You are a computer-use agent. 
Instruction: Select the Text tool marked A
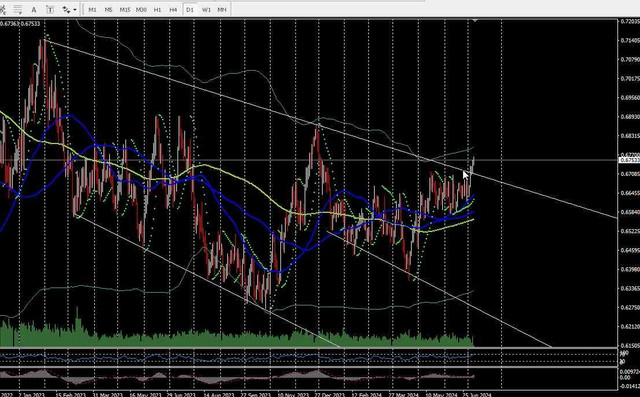tap(34, 9)
